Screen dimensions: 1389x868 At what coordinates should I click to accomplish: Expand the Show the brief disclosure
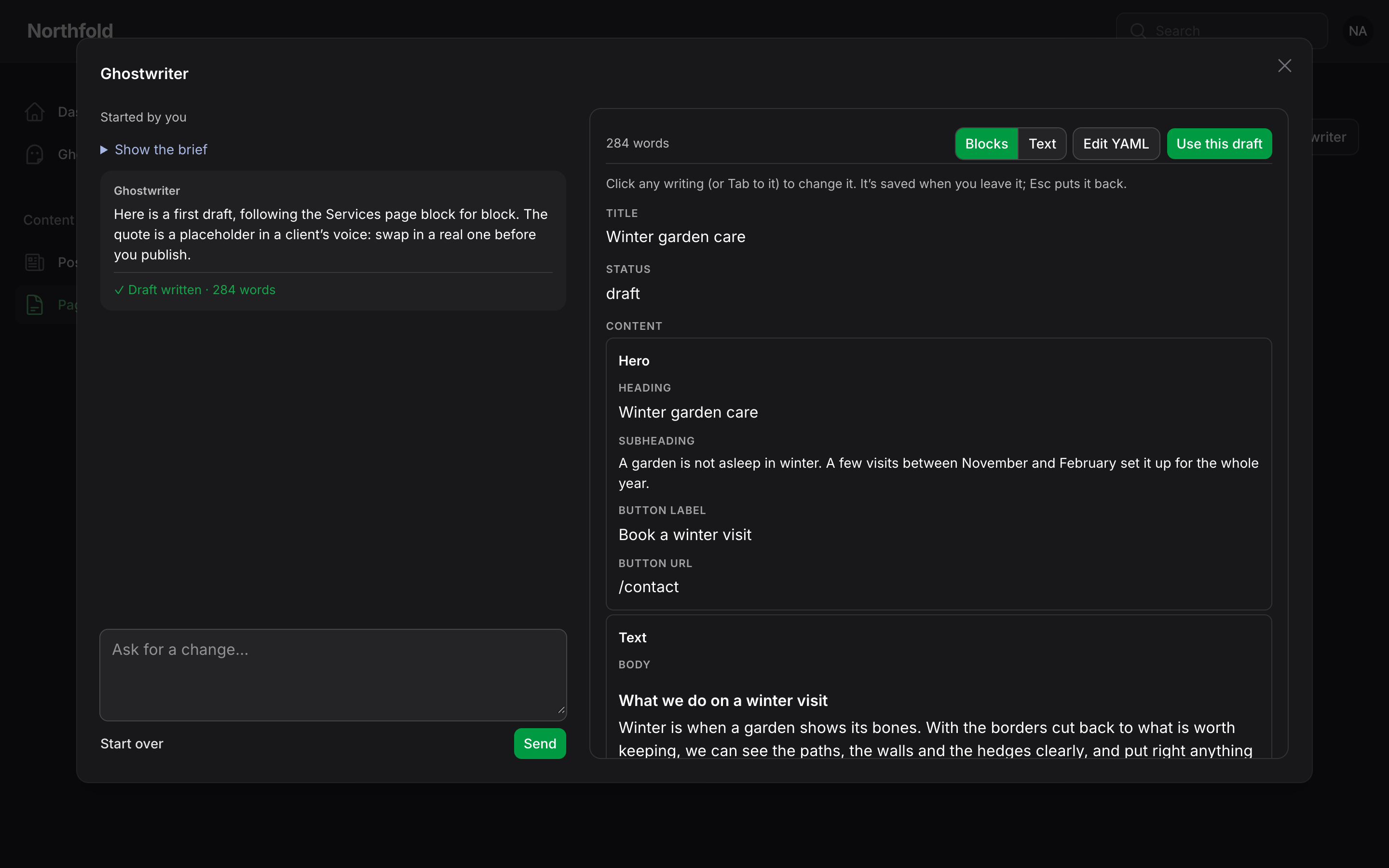tap(154, 150)
